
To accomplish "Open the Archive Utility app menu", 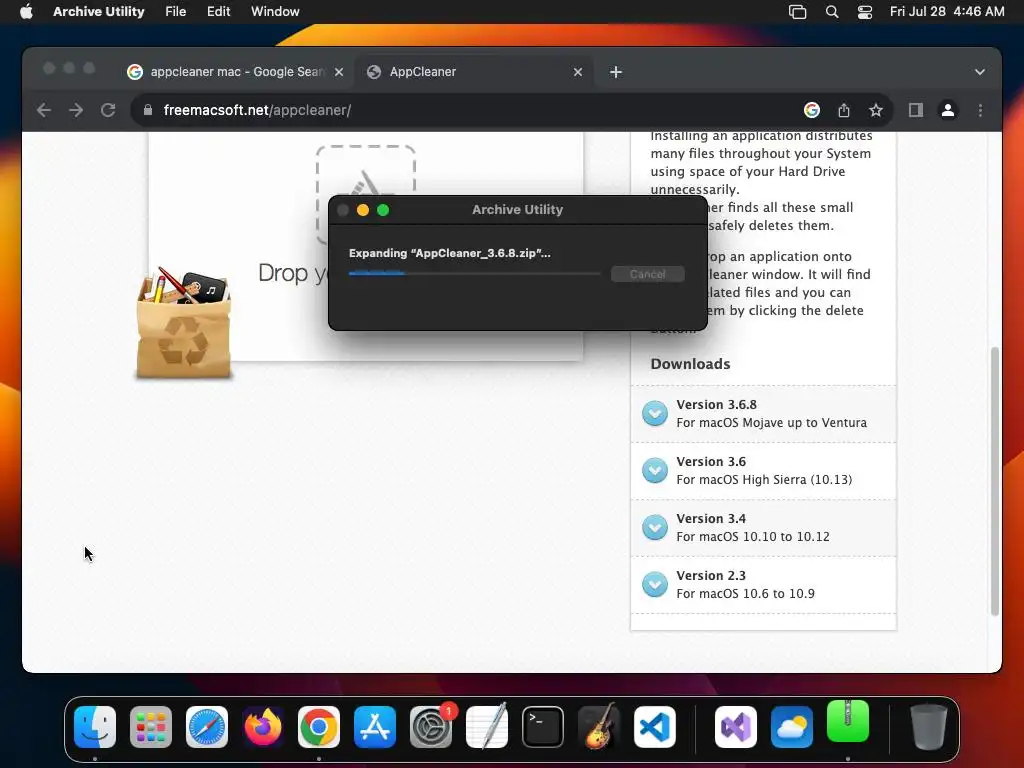I will 99,11.
